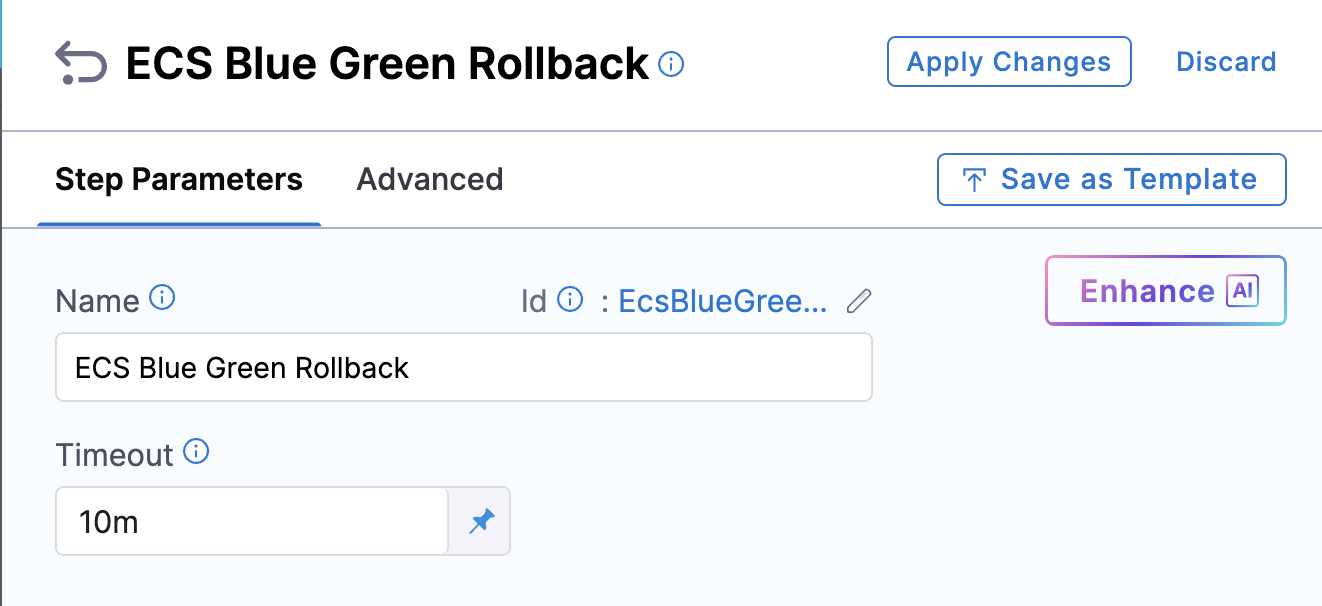Click the info icon beside Id label

point(570,299)
